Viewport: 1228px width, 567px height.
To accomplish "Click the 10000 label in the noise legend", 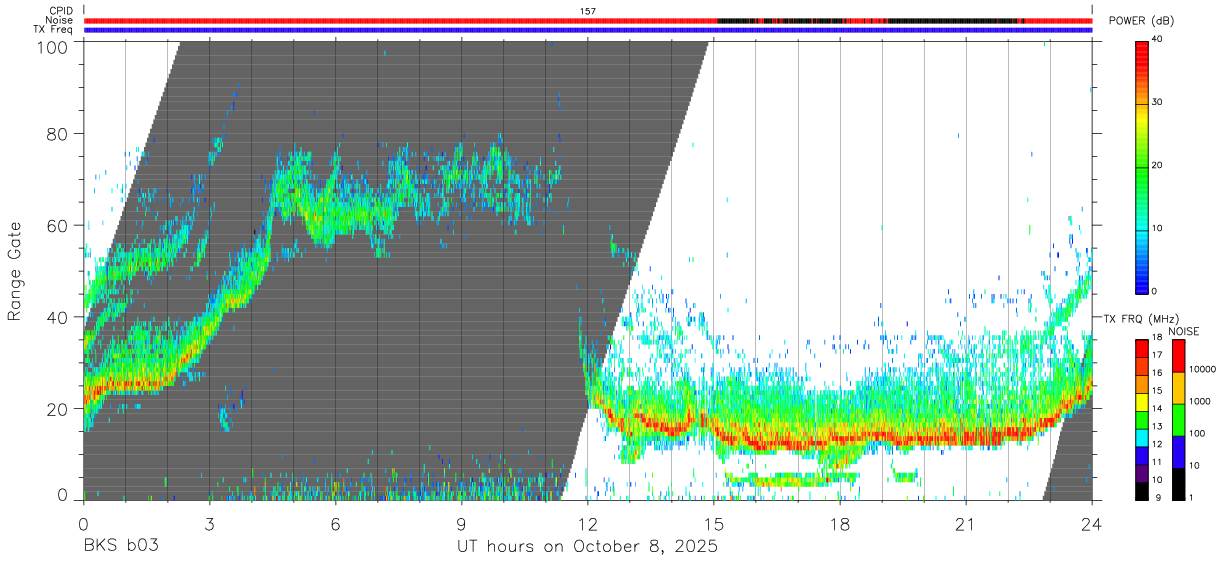I will pos(1201,370).
